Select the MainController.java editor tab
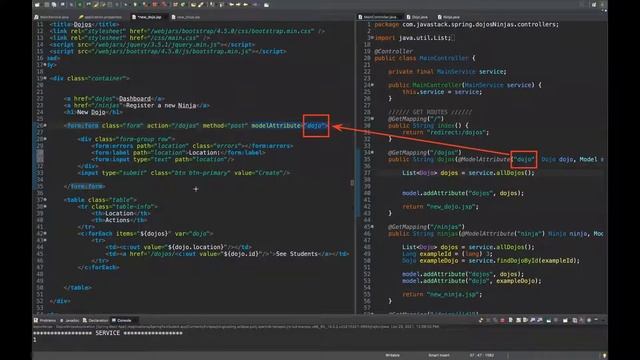Screen dimensions: 640x360 point(380,17)
